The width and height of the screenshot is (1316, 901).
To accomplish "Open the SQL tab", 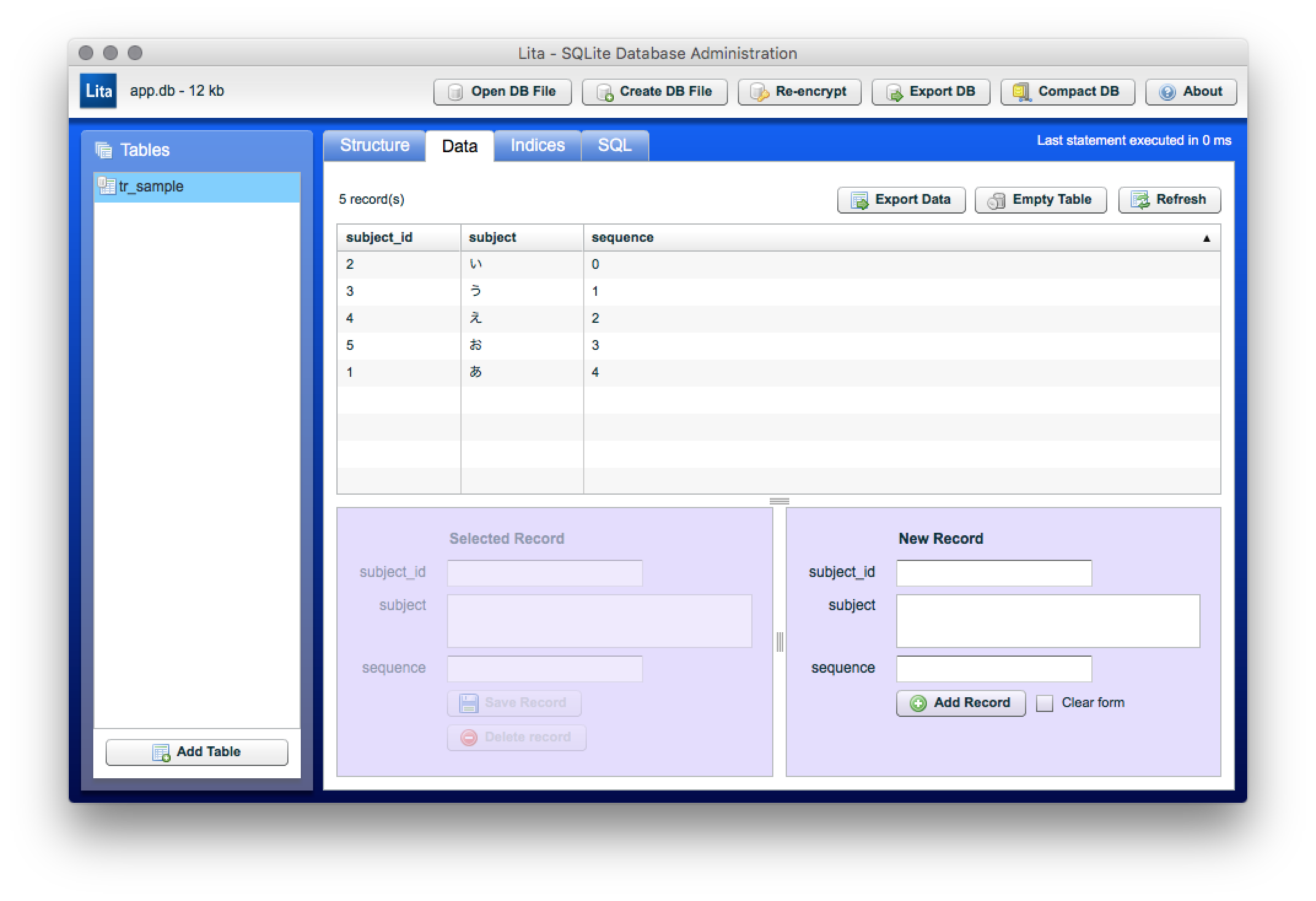I will point(614,145).
